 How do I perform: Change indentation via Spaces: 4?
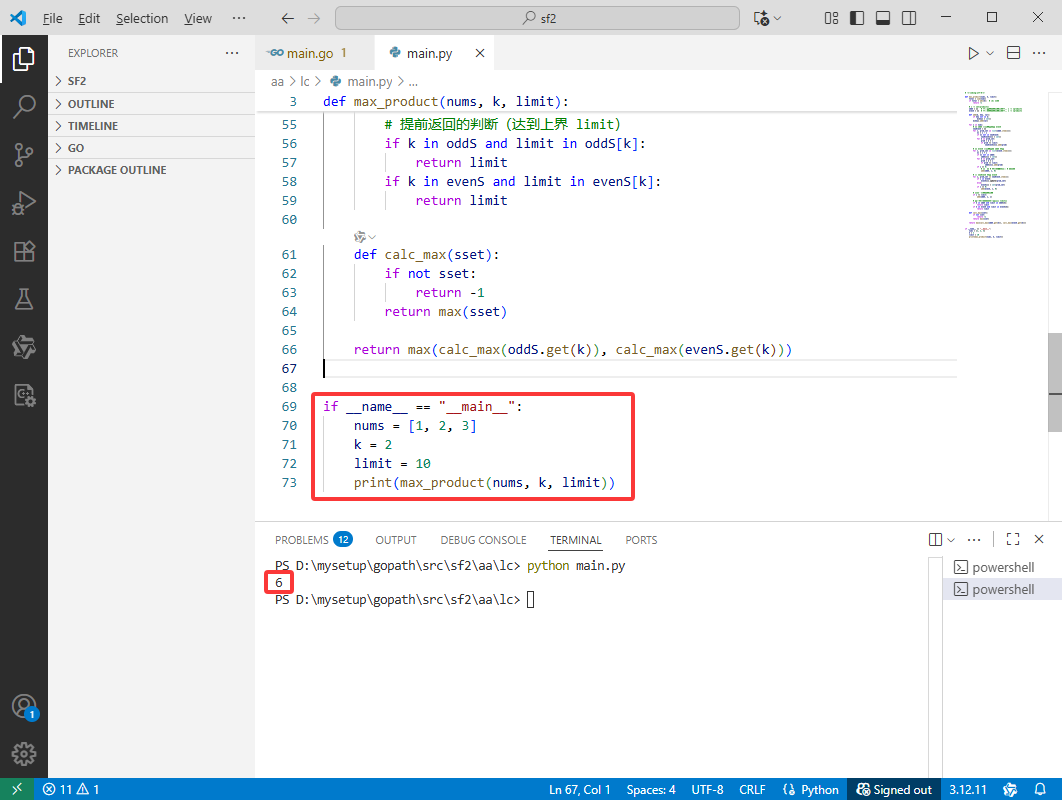pos(651,789)
